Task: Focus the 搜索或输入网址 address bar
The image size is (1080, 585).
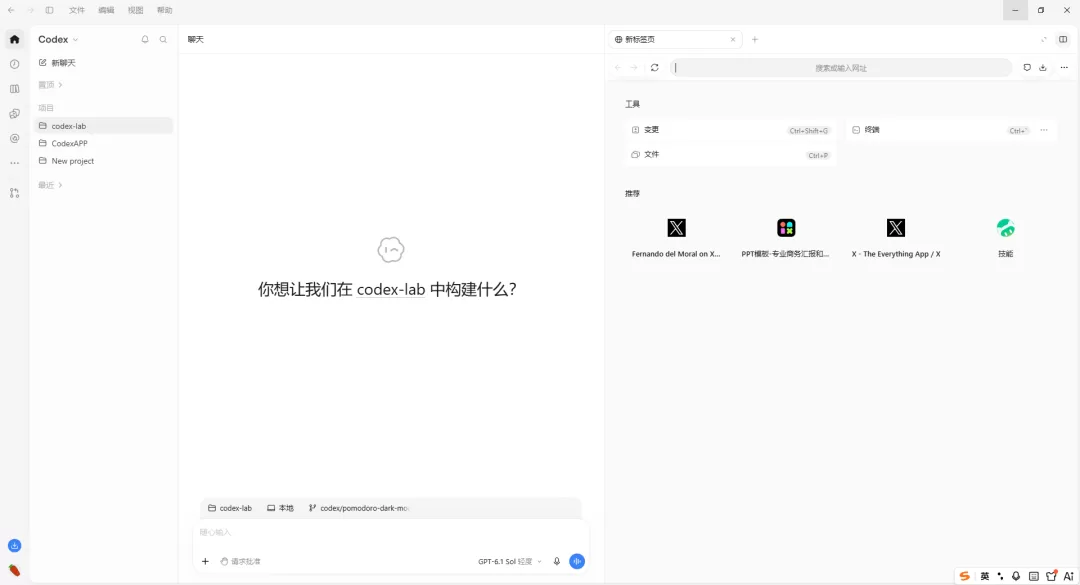Action: (x=841, y=68)
